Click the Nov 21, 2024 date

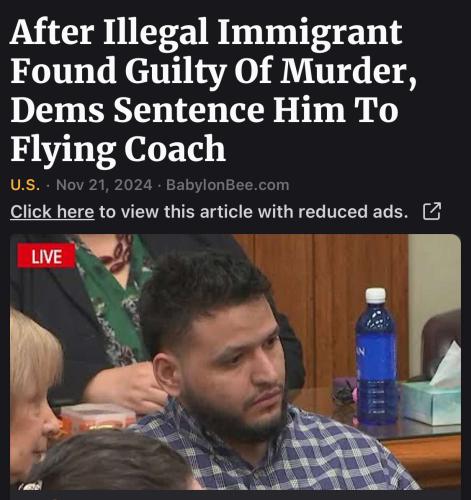[104, 185]
